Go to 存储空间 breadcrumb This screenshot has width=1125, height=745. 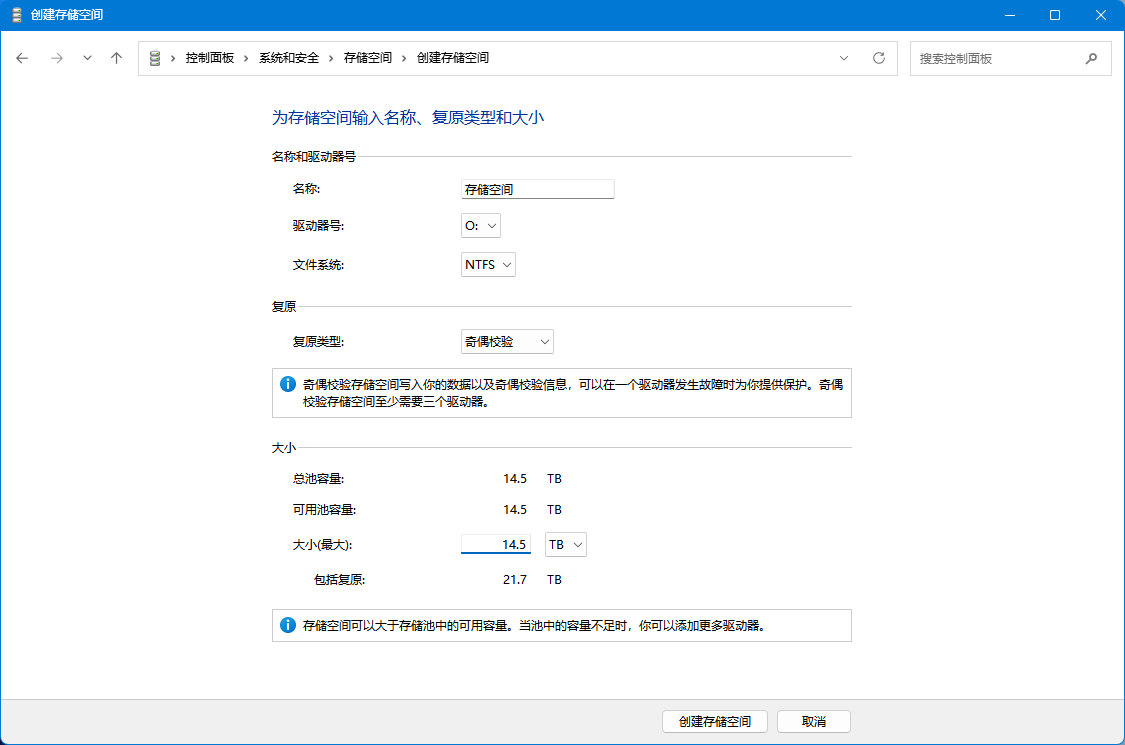[368, 58]
